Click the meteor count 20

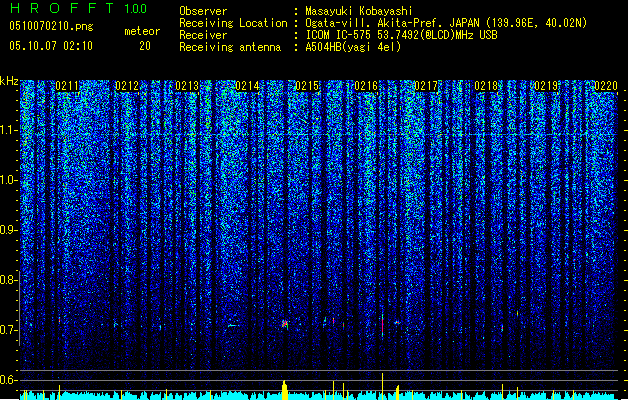[x=145, y=46]
